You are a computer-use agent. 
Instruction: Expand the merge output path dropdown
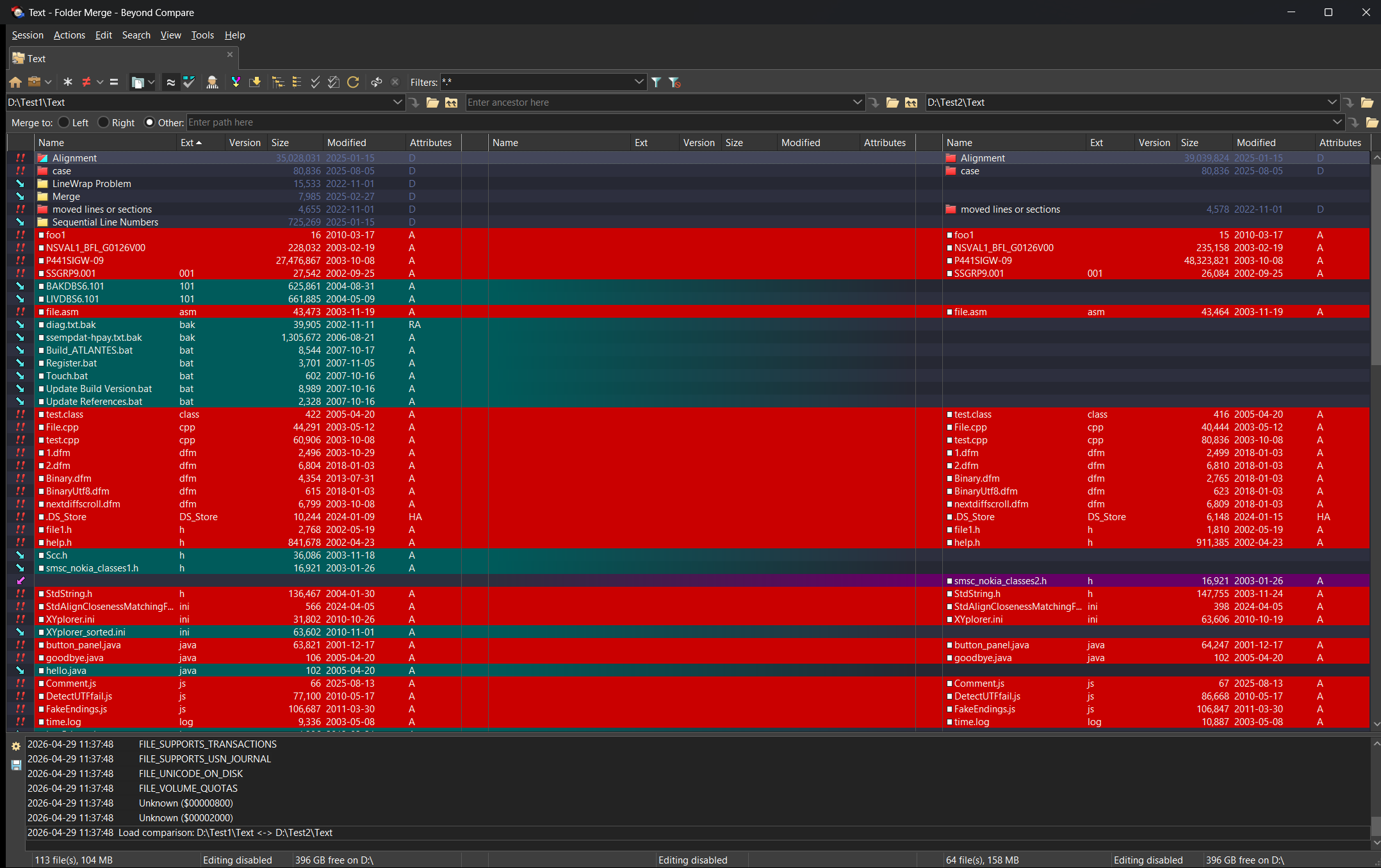point(1337,122)
